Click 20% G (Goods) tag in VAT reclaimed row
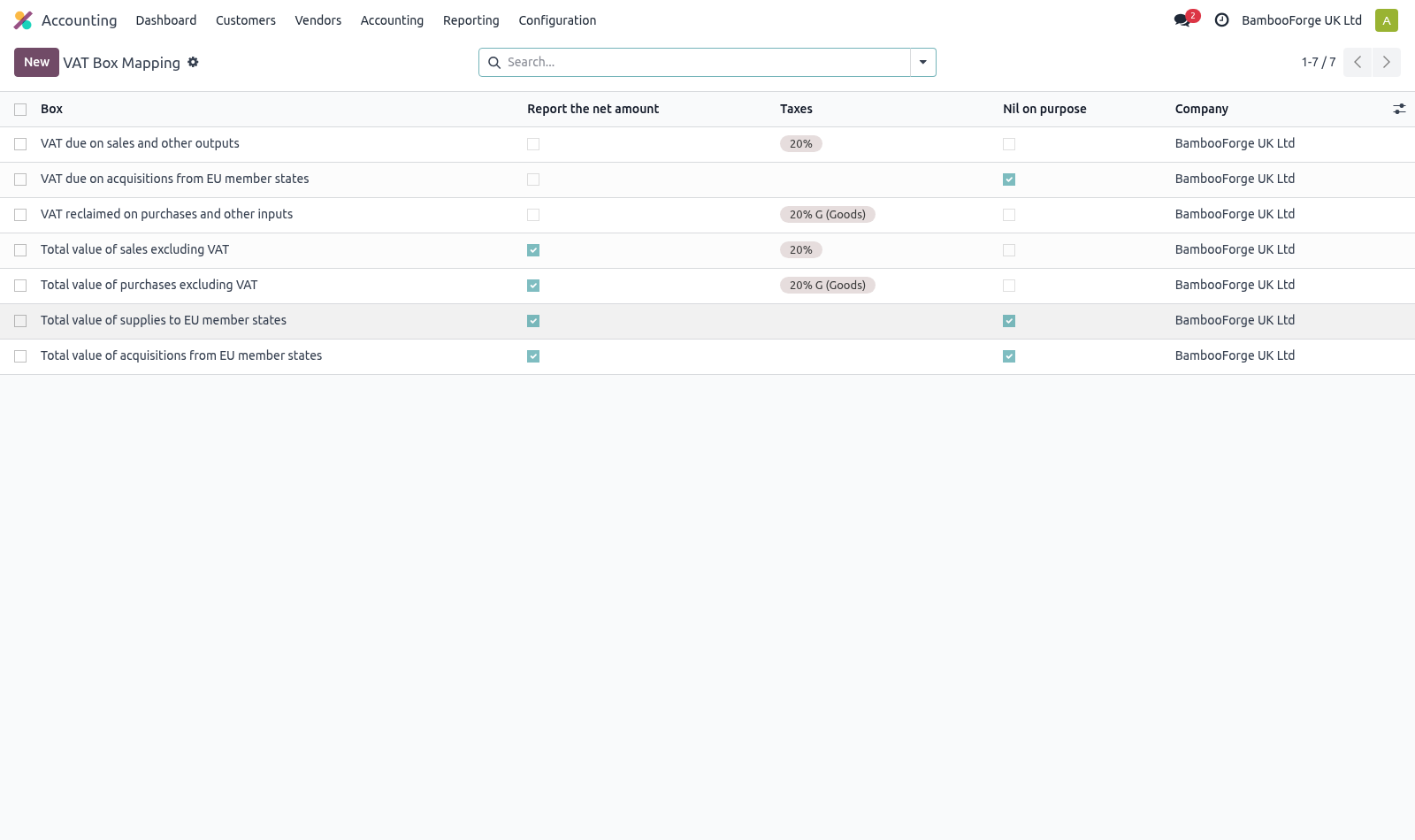The height and width of the screenshot is (840, 1415). 828,215
